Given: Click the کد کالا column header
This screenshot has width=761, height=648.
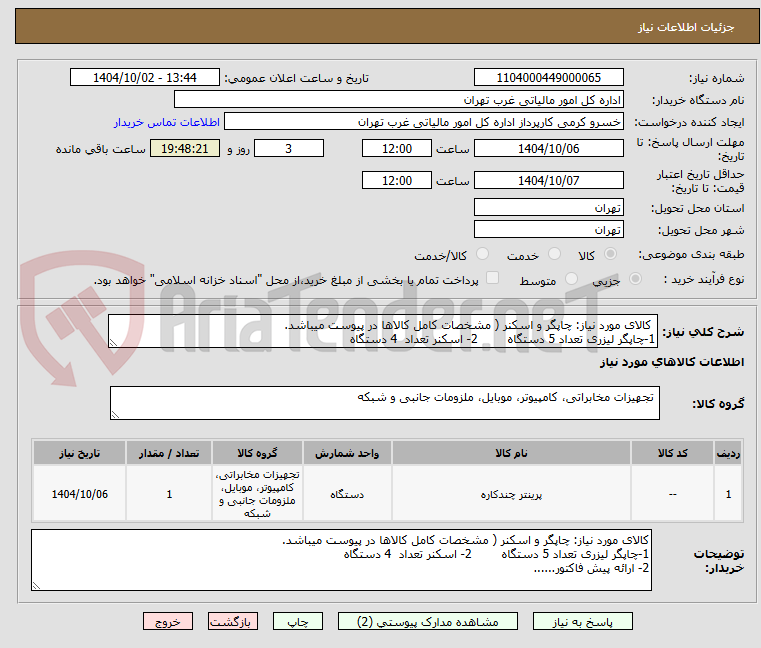Looking at the screenshot, I should coord(673,453).
